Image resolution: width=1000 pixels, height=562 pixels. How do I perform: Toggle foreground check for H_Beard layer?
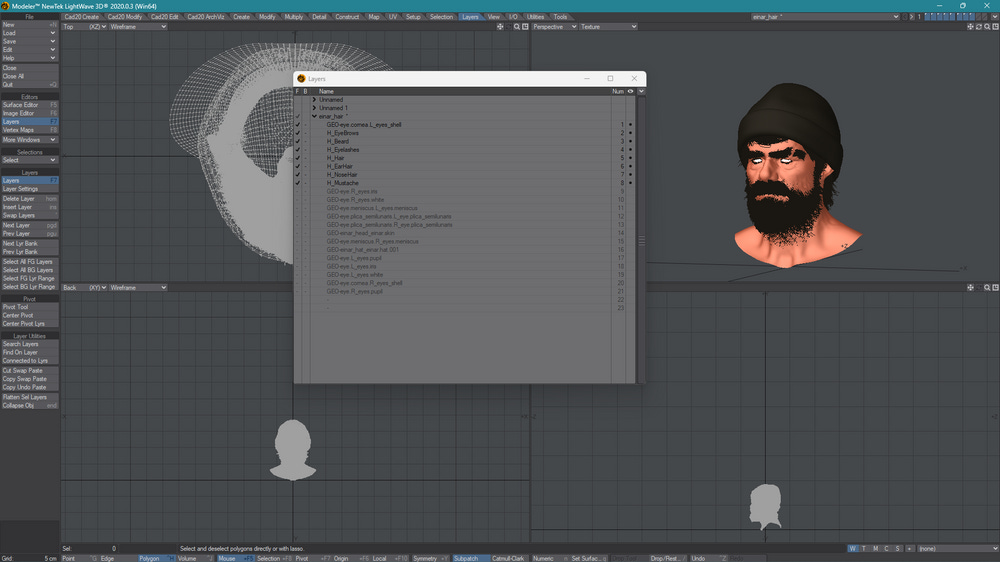(x=297, y=142)
